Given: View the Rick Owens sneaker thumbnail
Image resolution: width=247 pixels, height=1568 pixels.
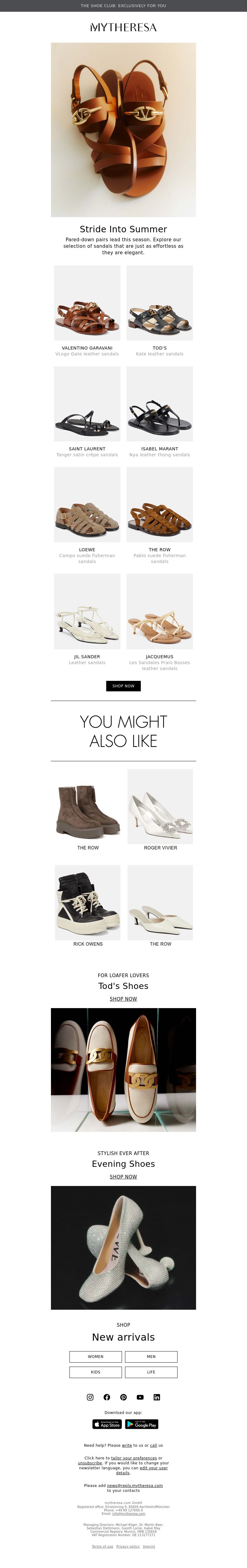Looking at the screenshot, I should (x=87, y=903).
